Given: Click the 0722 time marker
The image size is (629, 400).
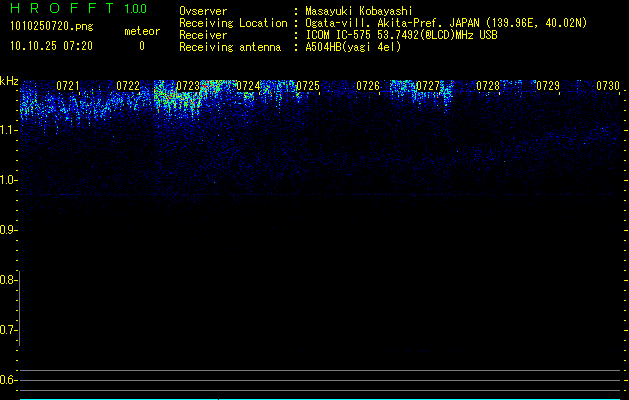Looking at the screenshot, I should coord(128,86).
